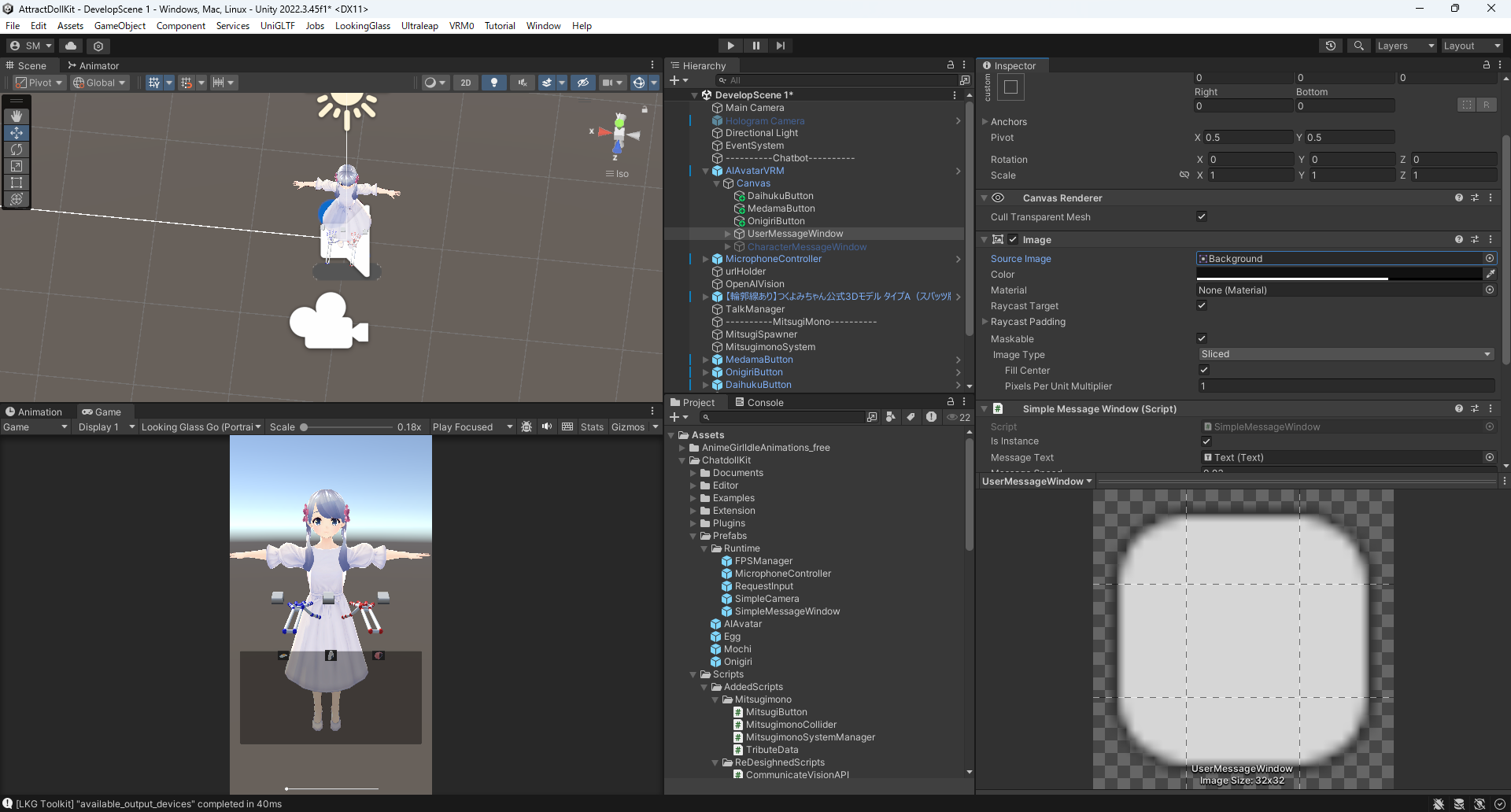Switch to the Console tab
This screenshot has width=1511, height=812.
click(x=759, y=402)
